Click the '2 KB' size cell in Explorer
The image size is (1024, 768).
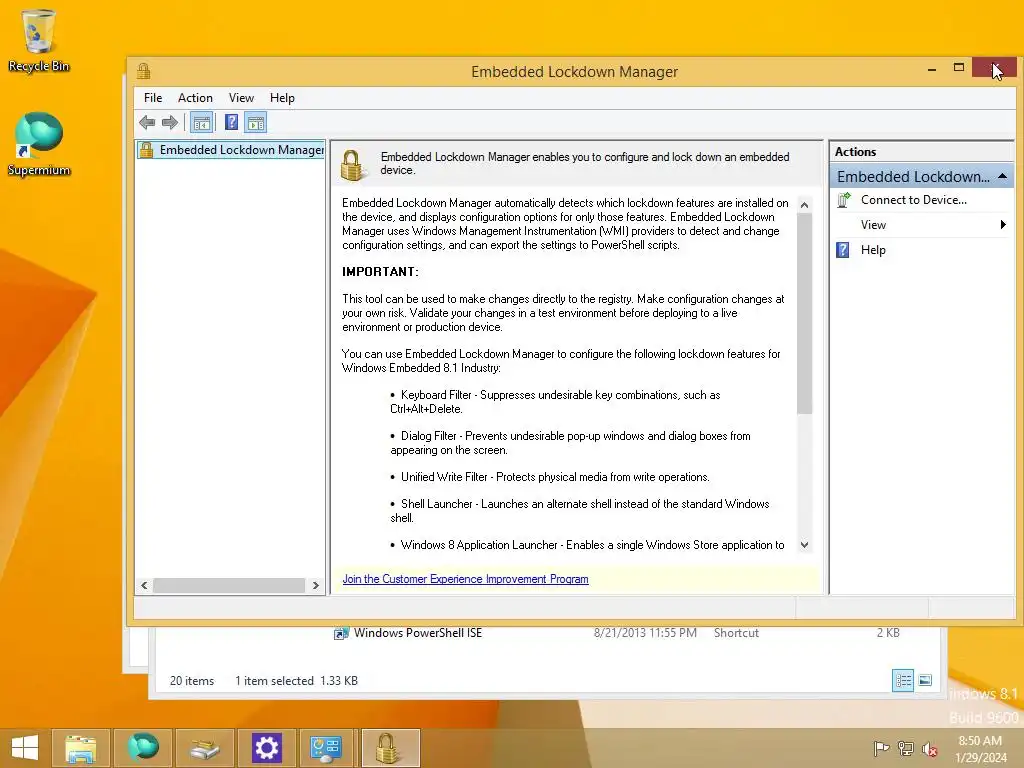[x=888, y=633]
